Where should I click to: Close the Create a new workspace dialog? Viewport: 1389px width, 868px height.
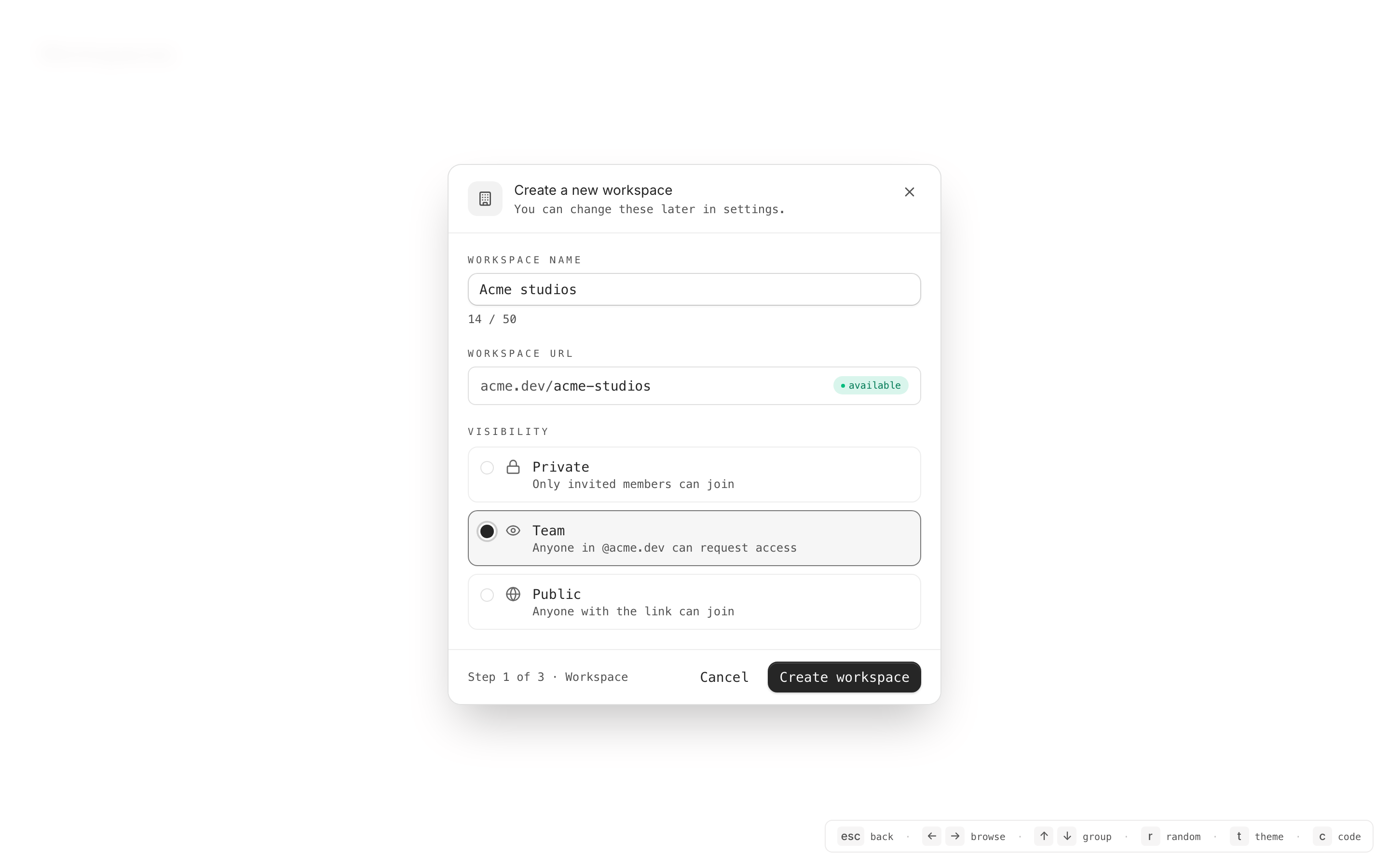(x=909, y=192)
